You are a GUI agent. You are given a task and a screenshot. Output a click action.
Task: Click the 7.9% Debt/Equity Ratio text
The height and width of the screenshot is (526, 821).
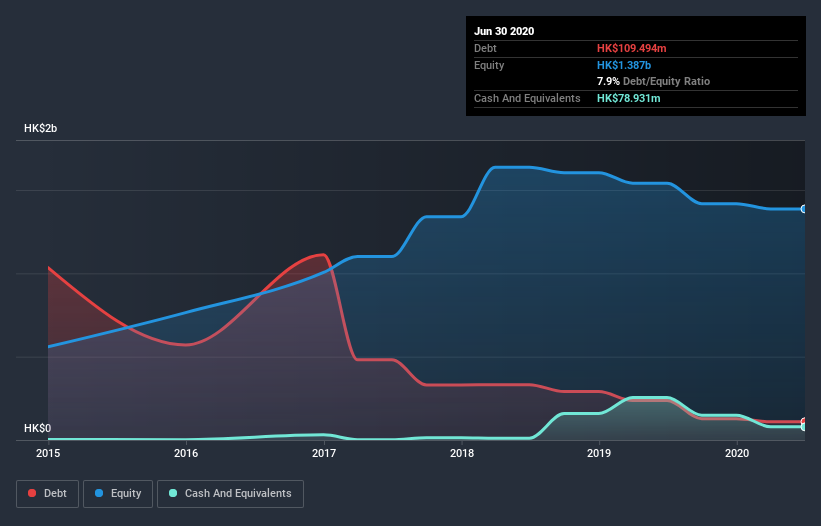pos(653,82)
